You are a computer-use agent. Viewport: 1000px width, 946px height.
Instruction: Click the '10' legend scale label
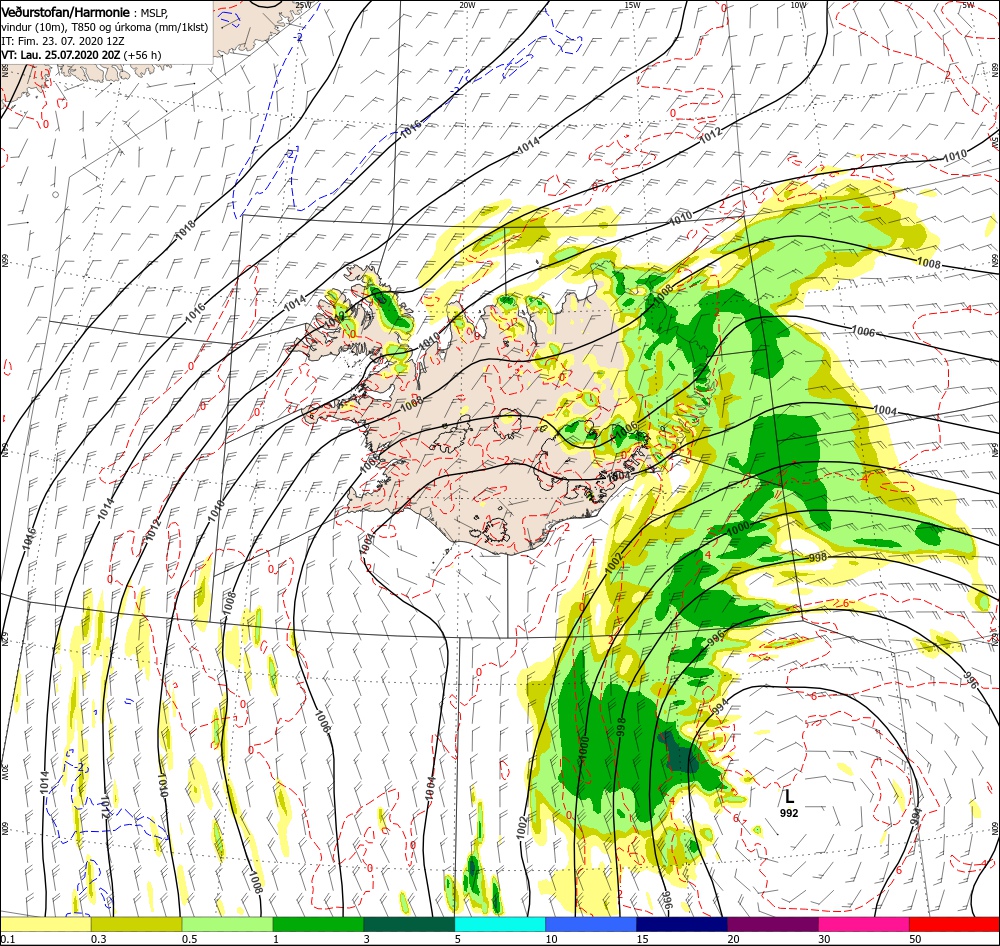coord(551,939)
